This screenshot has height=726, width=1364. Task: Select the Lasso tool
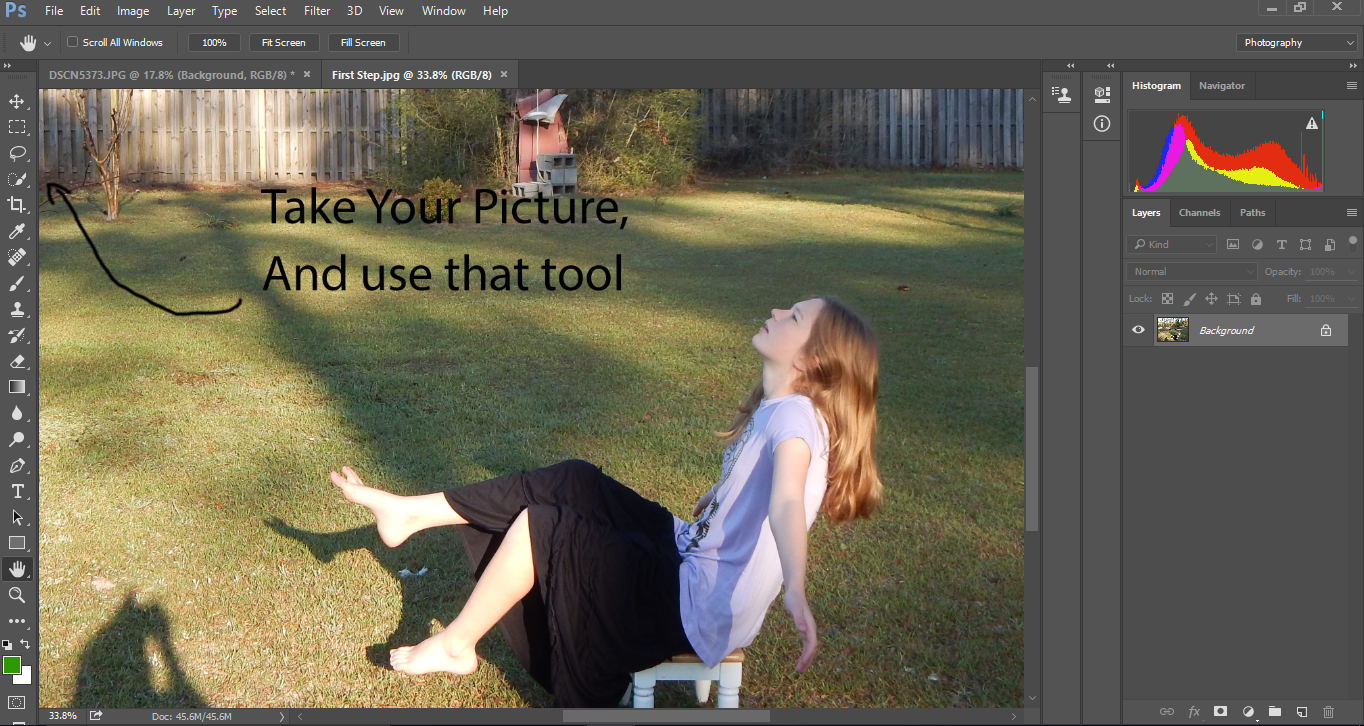[17, 153]
